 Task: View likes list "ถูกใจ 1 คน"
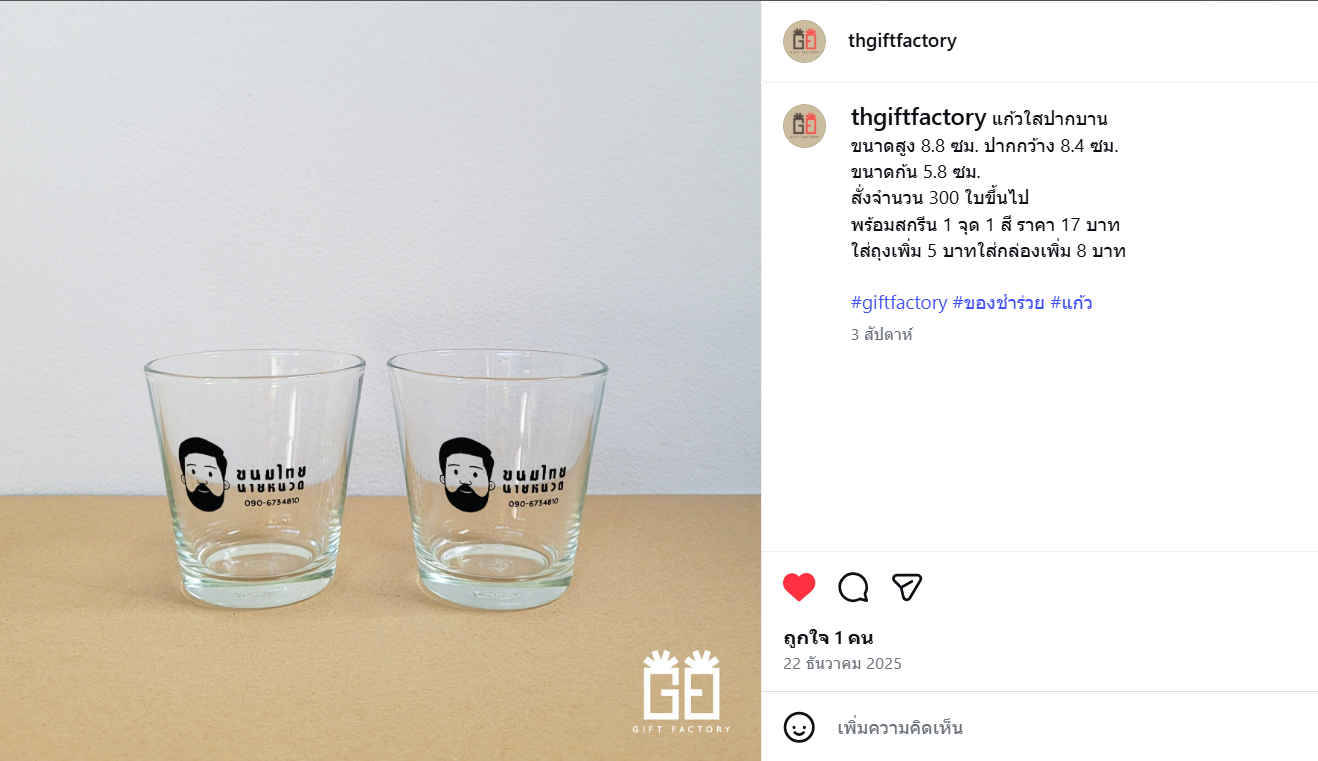pyautogui.click(x=828, y=638)
